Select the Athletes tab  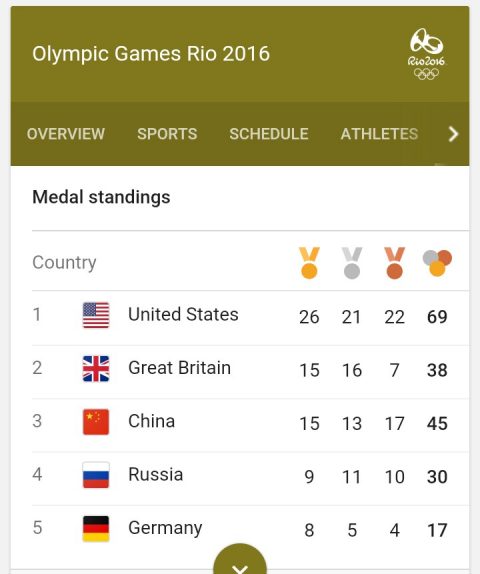(x=379, y=134)
